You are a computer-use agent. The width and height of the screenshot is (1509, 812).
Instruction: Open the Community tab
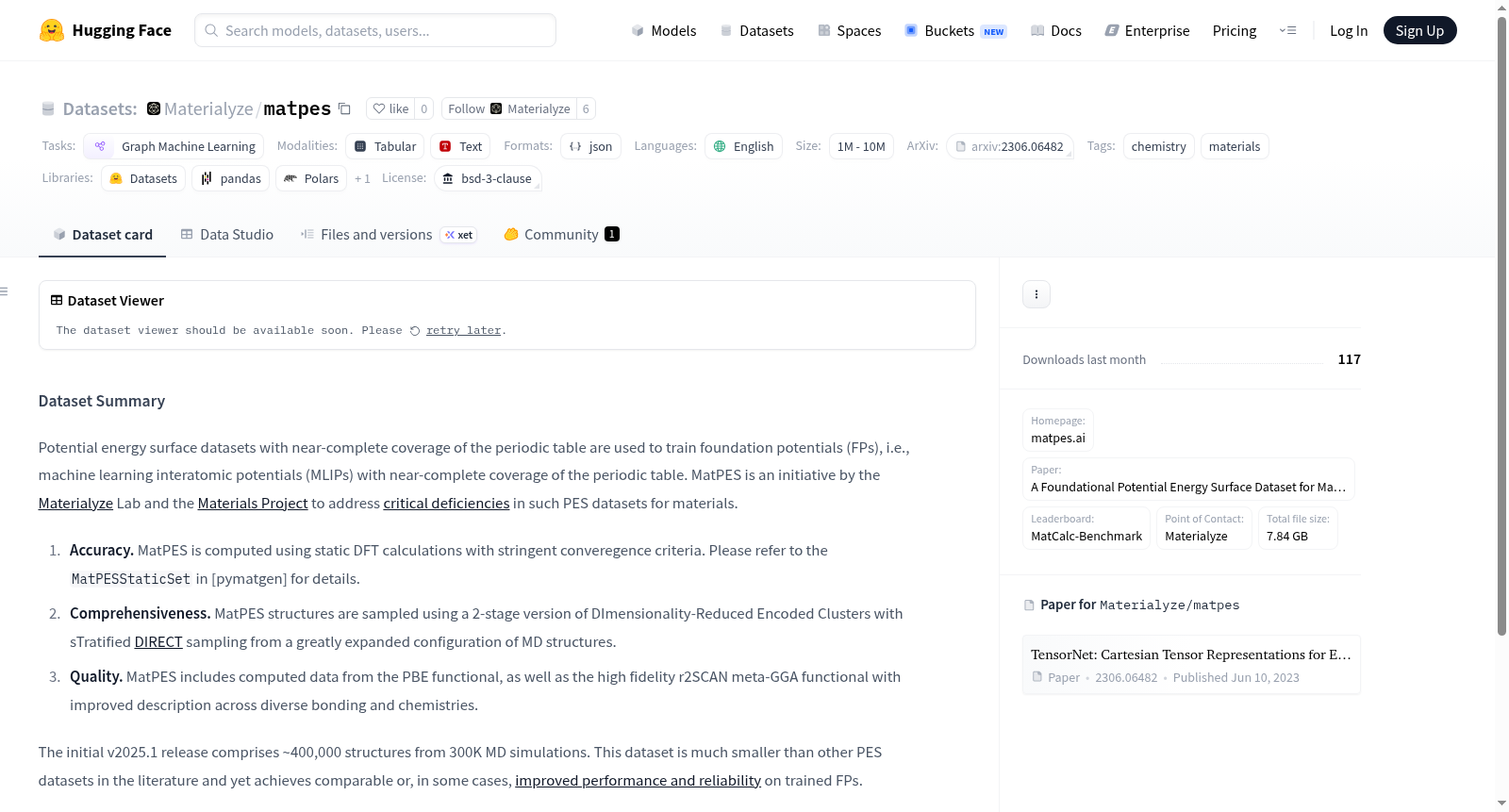coord(562,234)
